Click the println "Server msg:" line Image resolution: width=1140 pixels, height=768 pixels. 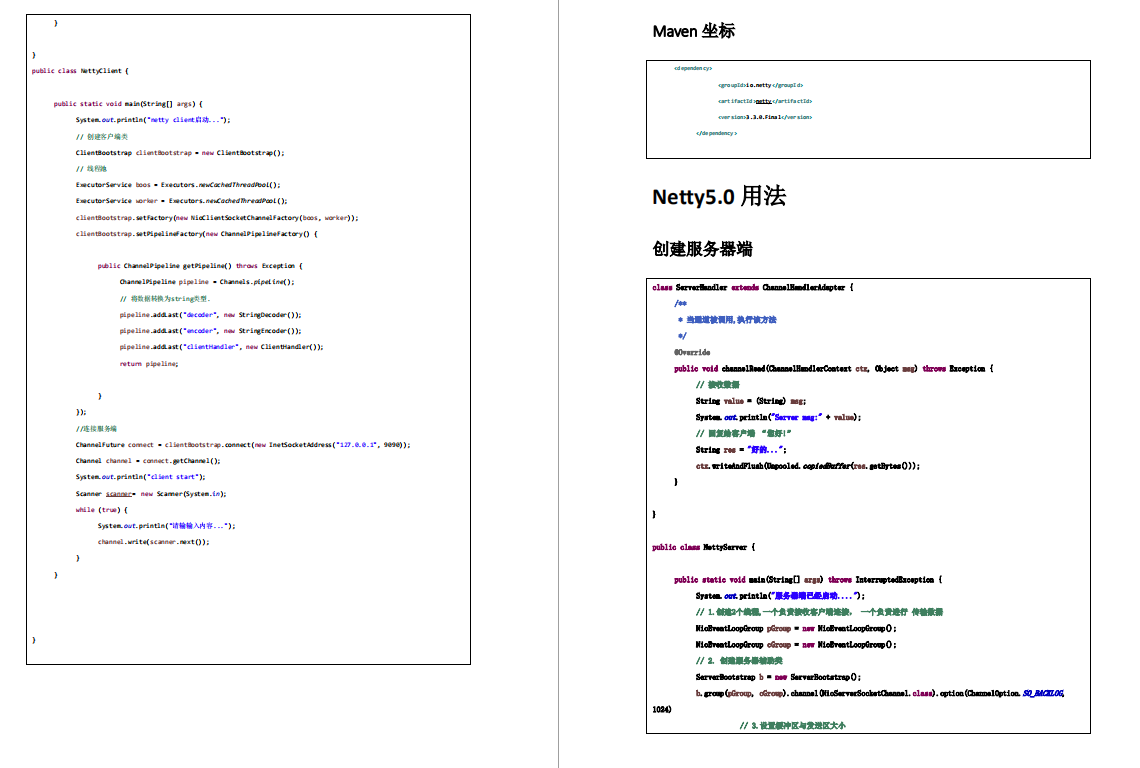pos(778,417)
